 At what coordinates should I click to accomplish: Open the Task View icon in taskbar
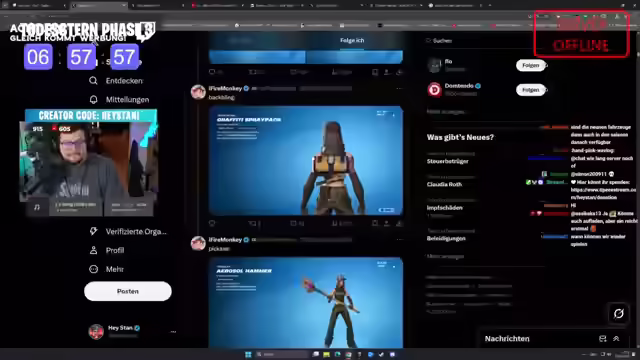[316, 354]
